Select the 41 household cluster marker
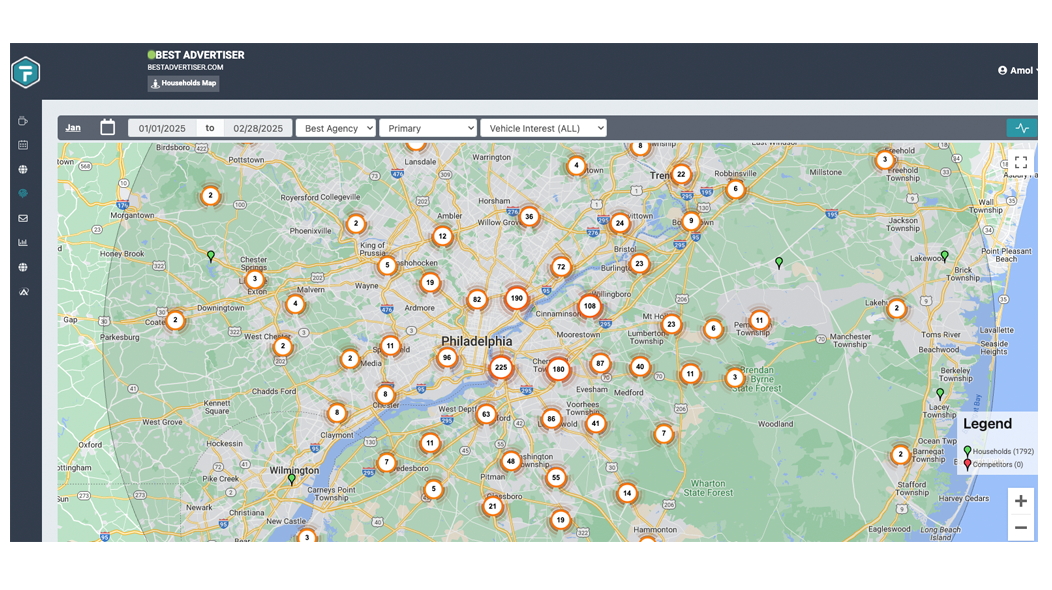This screenshot has width=1052, height=590. [596, 424]
